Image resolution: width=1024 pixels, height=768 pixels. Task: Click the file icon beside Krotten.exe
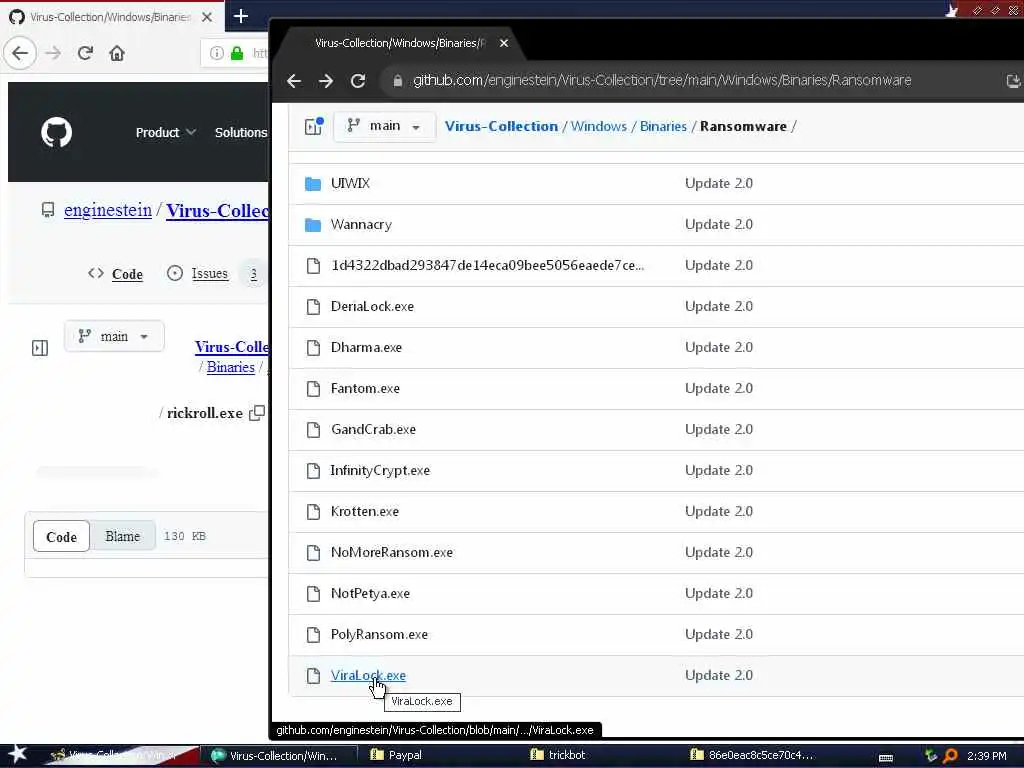313,511
